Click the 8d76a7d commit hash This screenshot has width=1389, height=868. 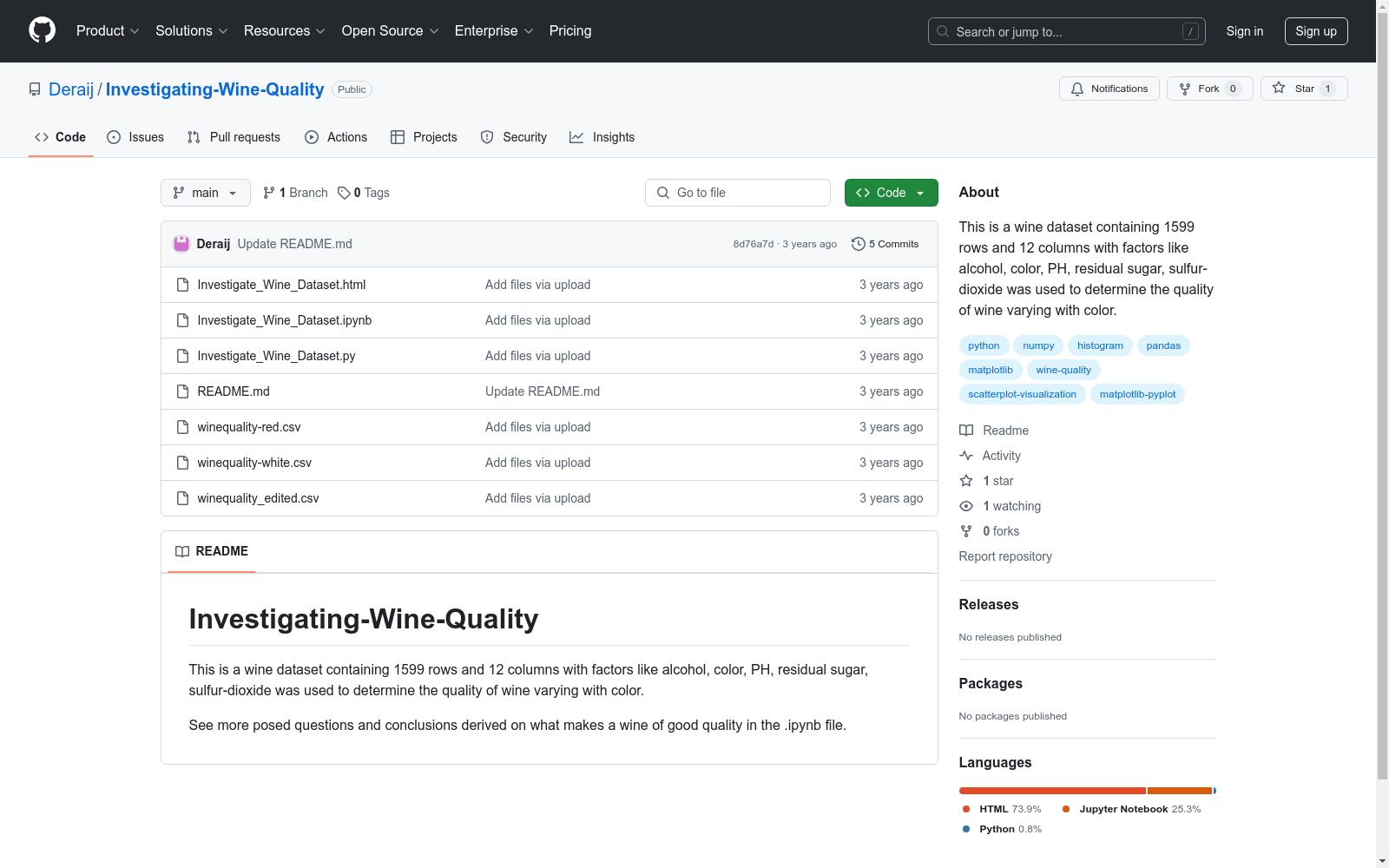coord(754,244)
